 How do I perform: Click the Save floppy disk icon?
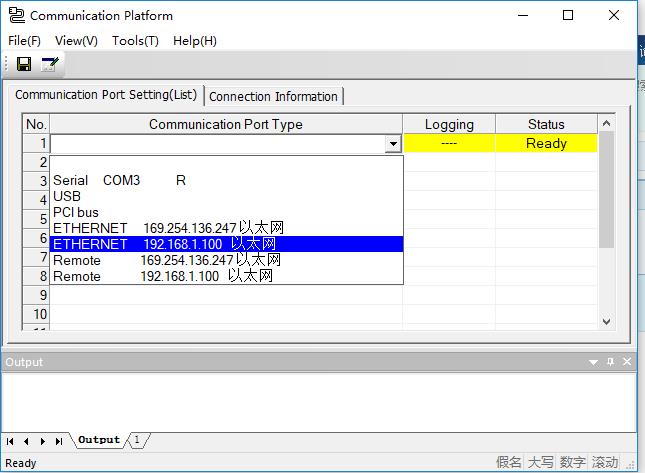(24, 63)
